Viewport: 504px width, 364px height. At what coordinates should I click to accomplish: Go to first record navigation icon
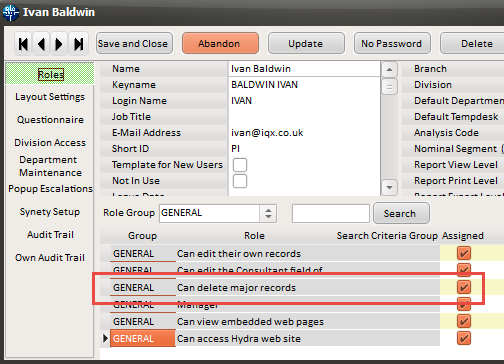tap(23, 44)
